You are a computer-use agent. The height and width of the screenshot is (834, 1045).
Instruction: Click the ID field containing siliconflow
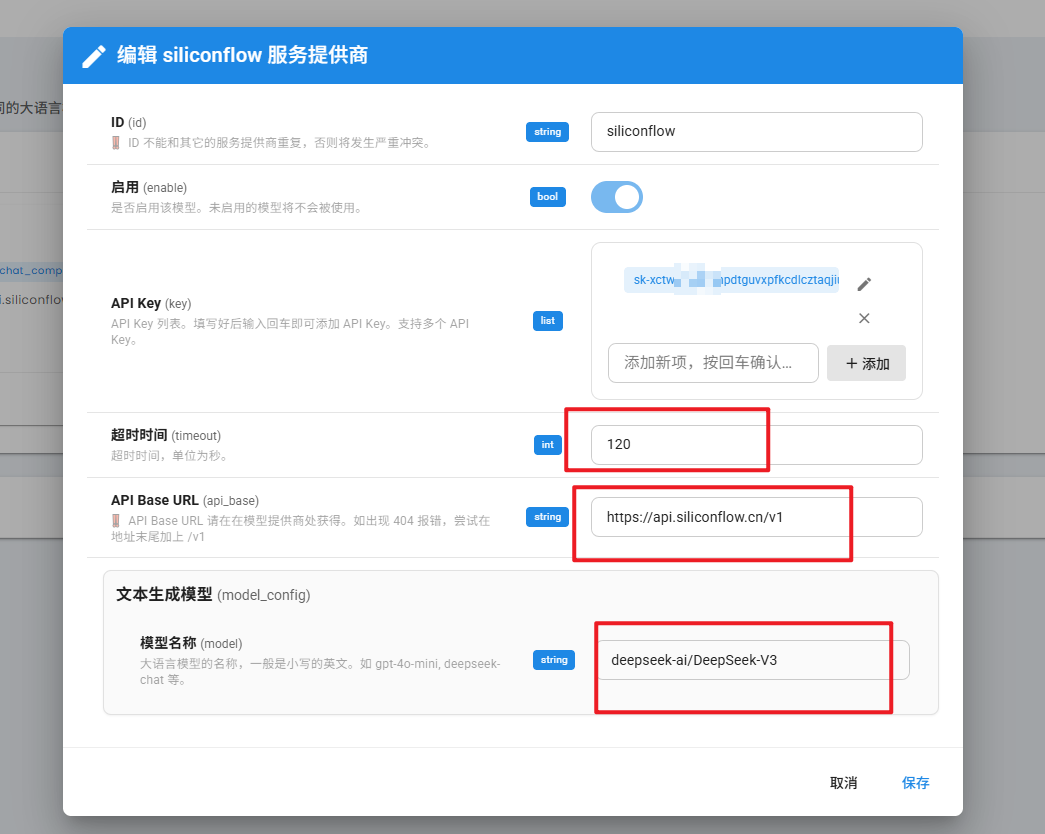[756, 131]
